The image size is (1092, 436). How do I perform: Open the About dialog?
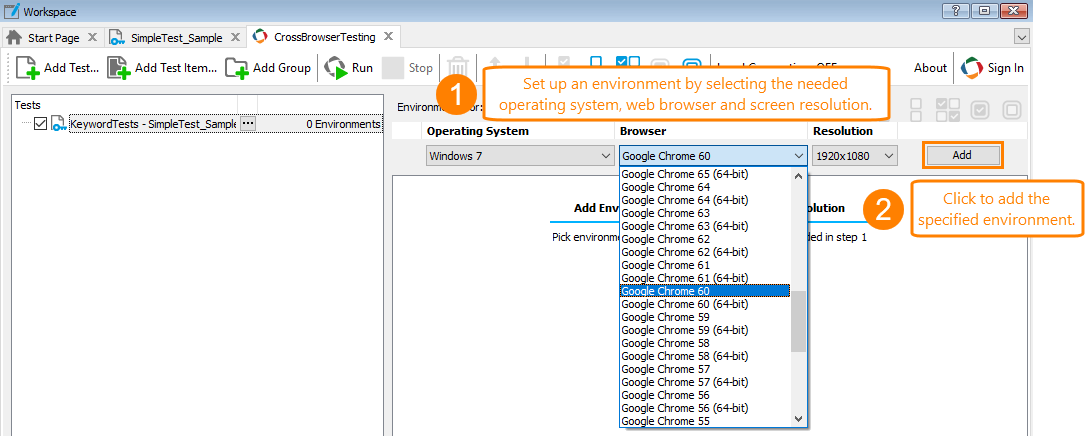[930, 68]
